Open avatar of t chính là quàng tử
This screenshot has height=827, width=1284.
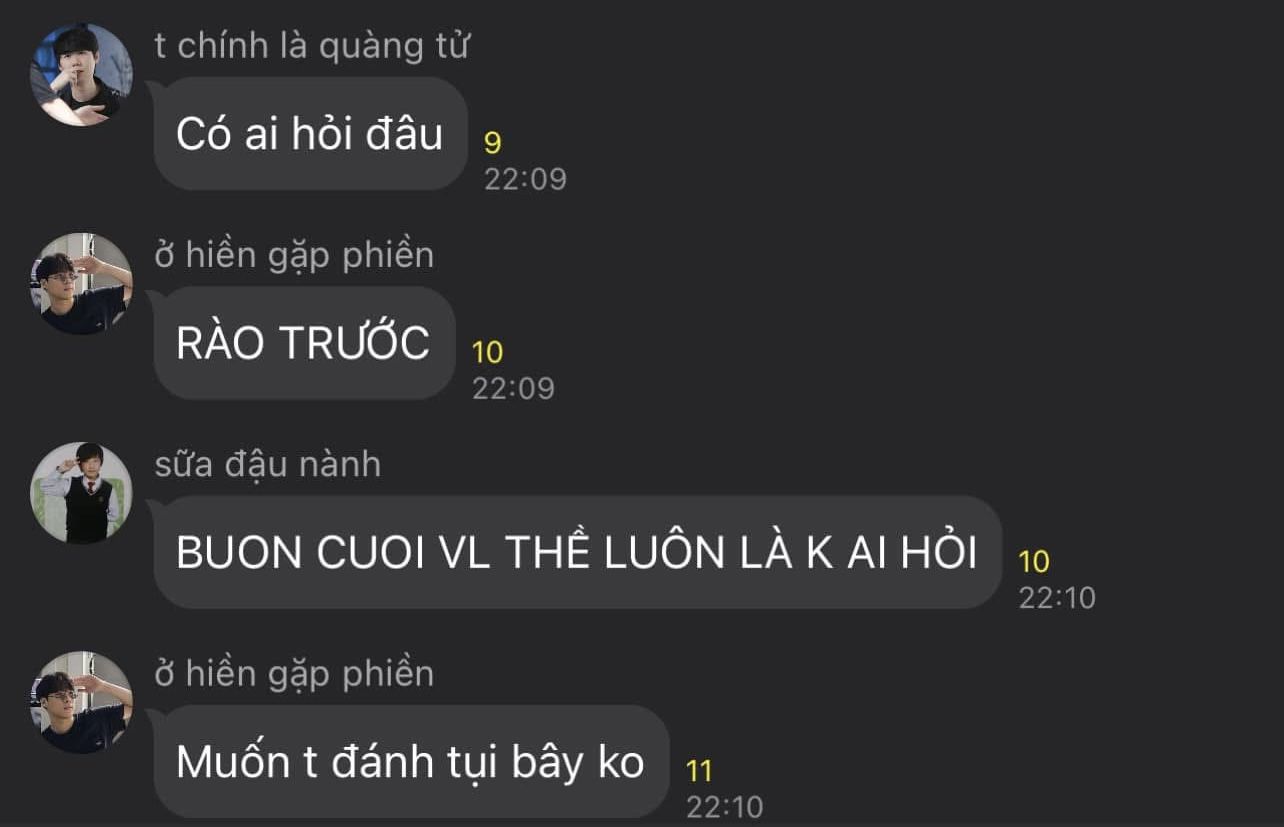pyautogui.click(x=81, y=75)
